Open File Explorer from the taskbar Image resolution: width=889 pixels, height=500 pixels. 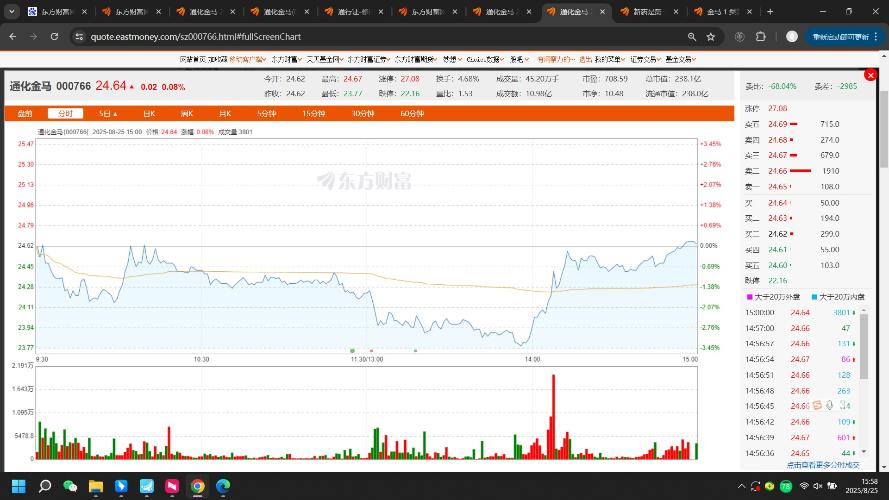[x=96, y=486]
